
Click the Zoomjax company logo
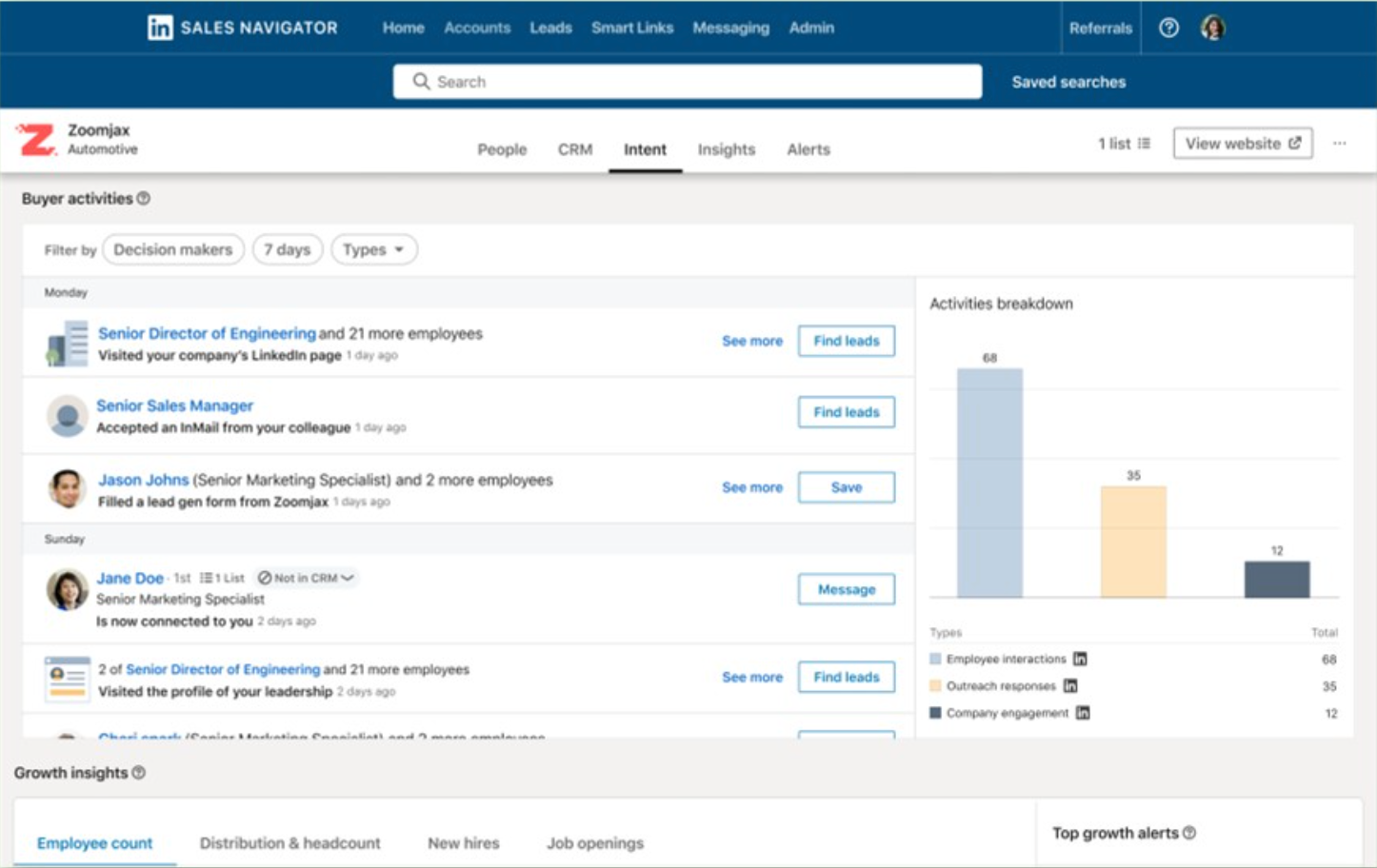click(x=37, y=140)
